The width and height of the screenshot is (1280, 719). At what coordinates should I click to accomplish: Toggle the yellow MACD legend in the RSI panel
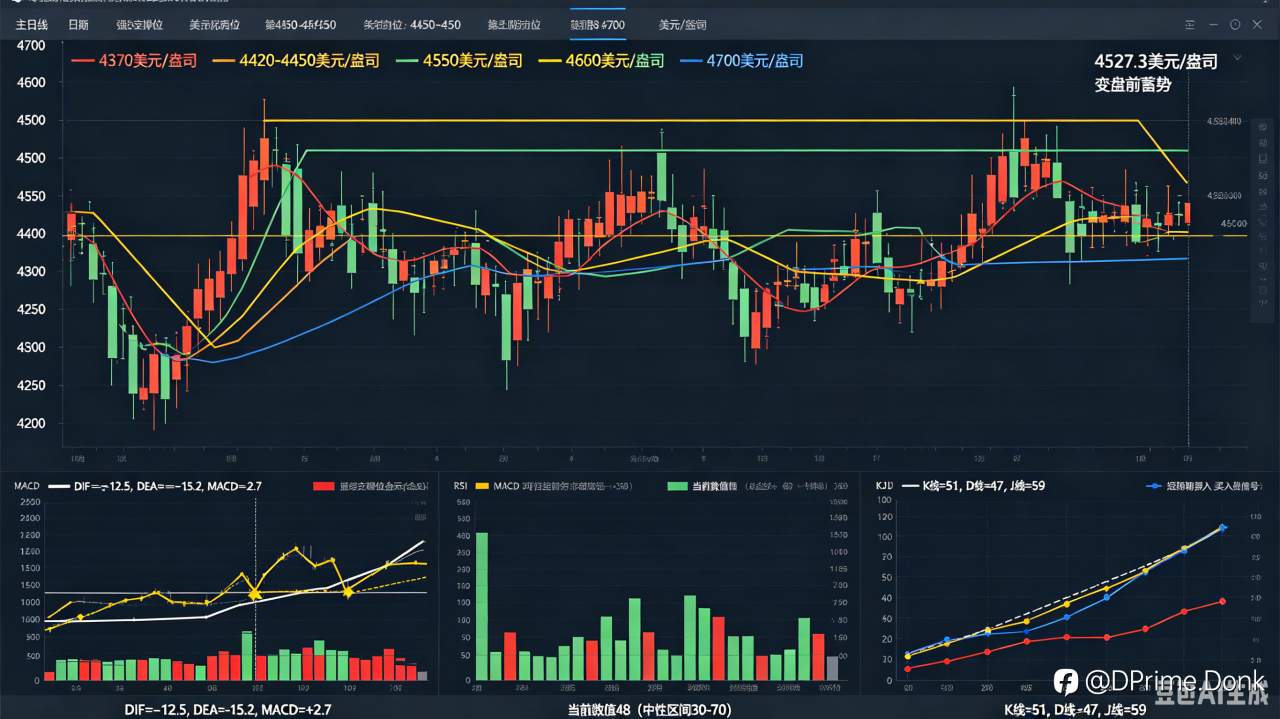pos(554,486)
